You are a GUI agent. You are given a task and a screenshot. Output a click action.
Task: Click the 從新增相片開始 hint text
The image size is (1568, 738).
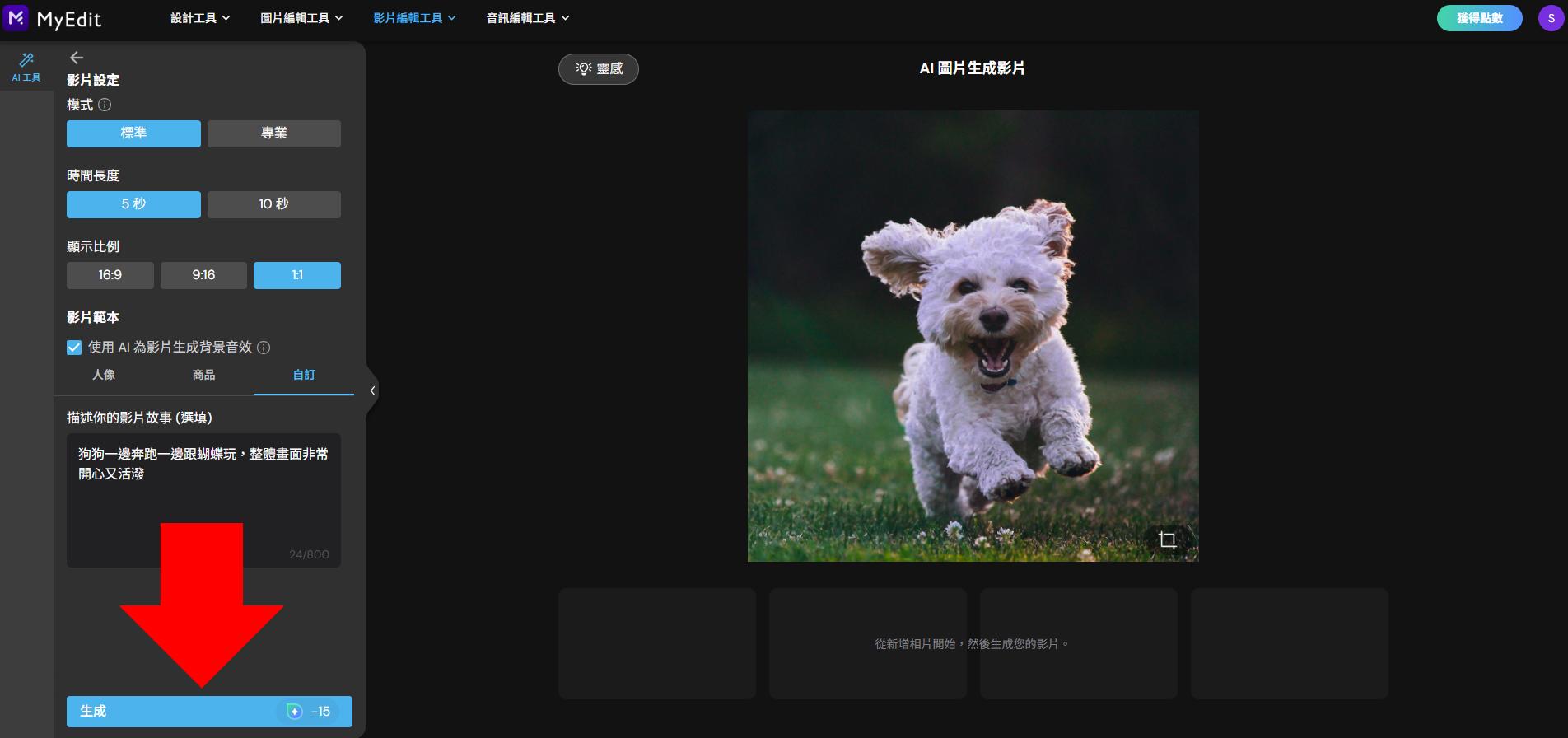point(973,644)
